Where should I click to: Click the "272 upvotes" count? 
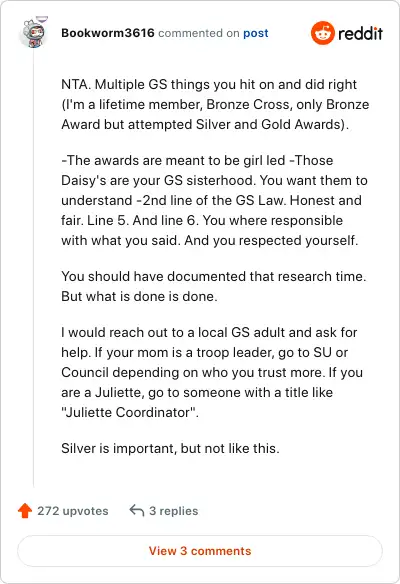click(x=73, y=511)
